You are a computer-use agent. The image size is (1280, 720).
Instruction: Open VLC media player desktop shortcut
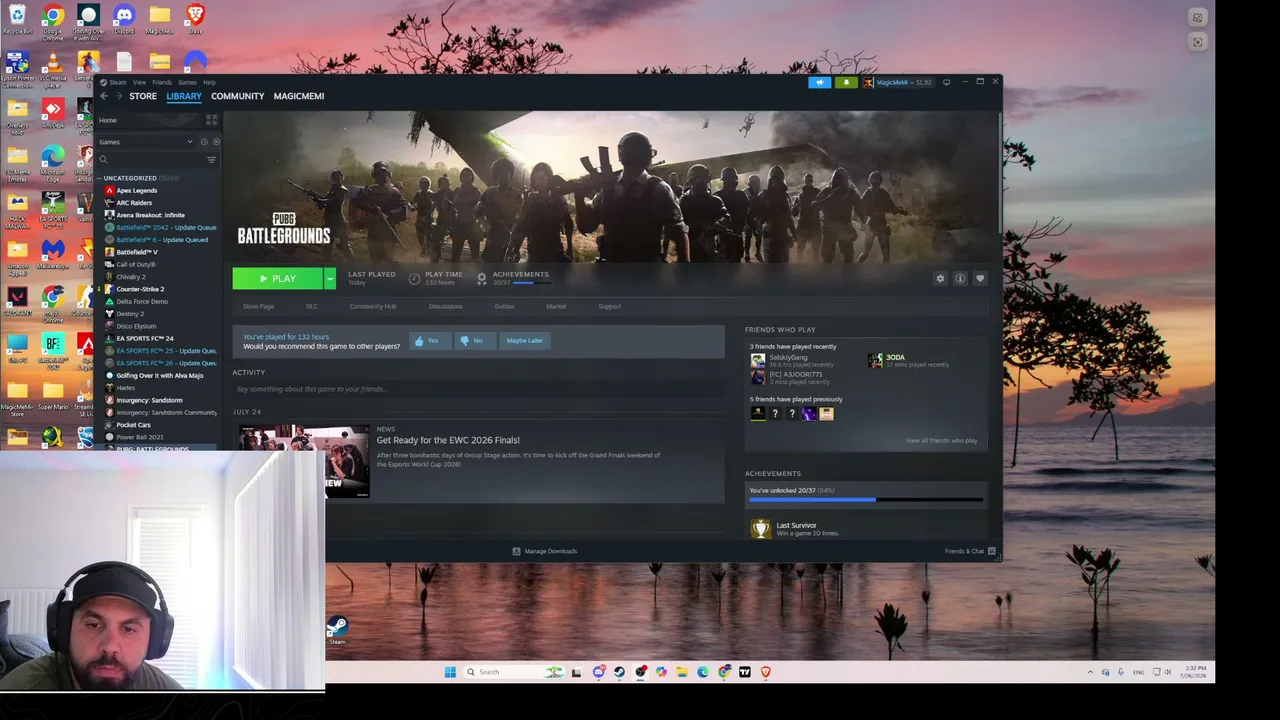tap(53, 70)
